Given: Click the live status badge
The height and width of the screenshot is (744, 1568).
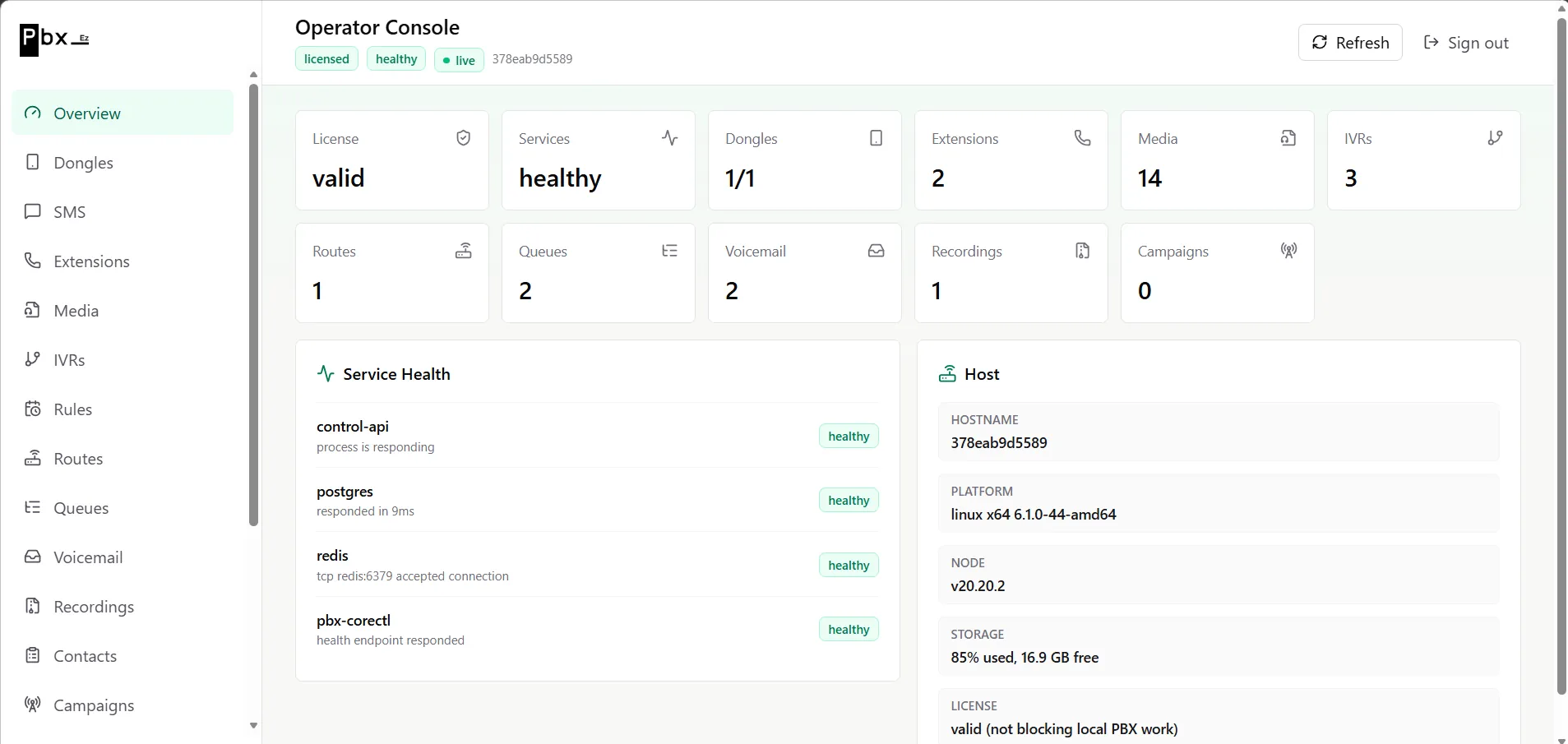Looking at the screenshot, I should pos(459,60).
